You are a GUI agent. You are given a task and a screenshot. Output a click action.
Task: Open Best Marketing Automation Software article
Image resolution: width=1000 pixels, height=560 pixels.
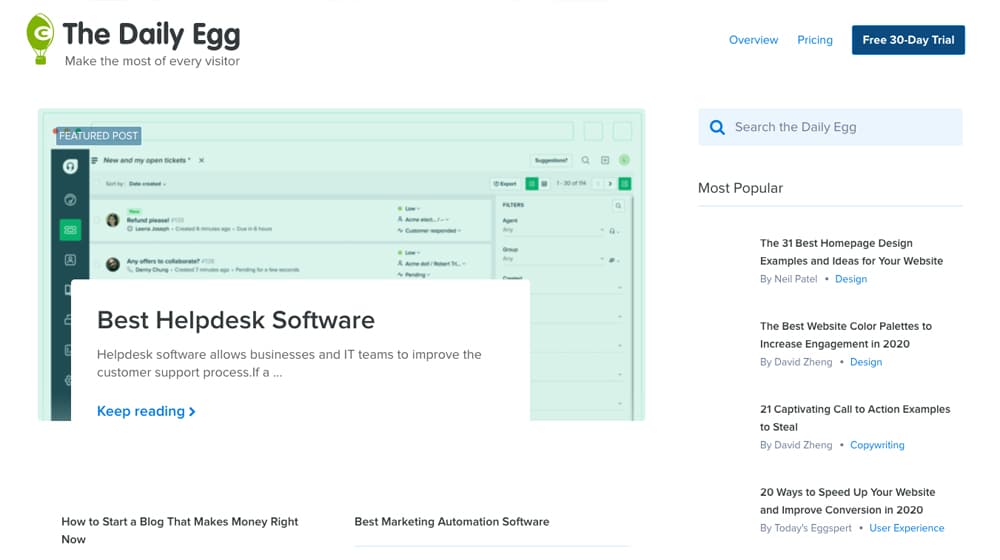452,522
